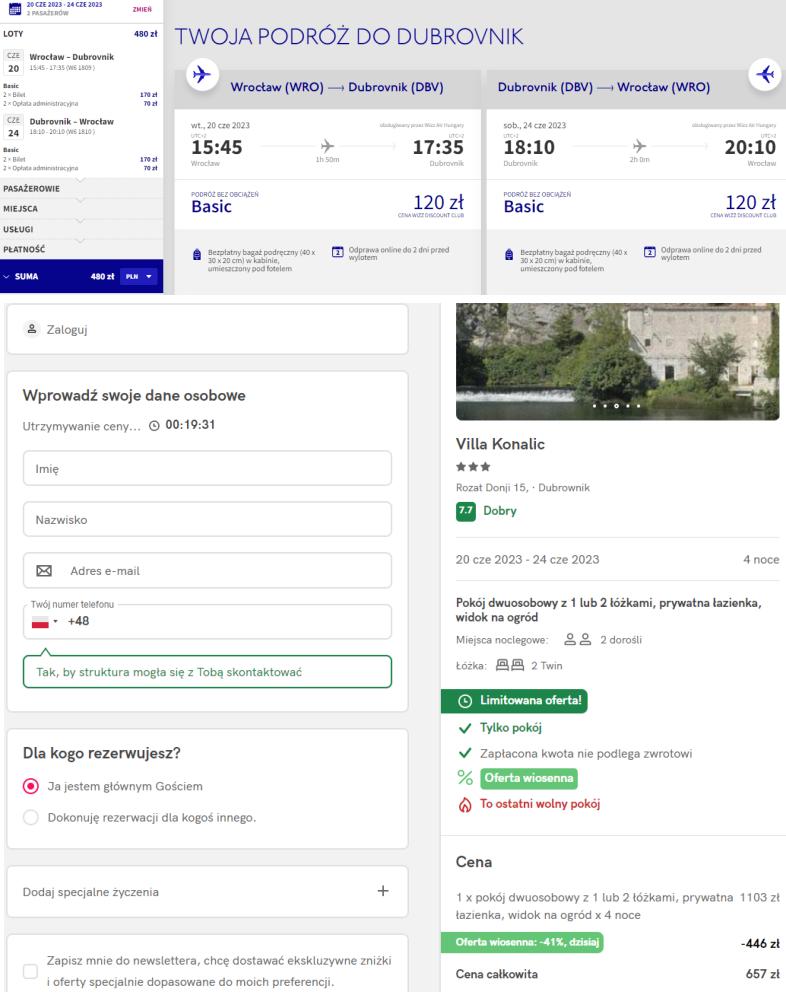Open the Poland flag country code selector

pyautogui.click(x=44, y=621)
